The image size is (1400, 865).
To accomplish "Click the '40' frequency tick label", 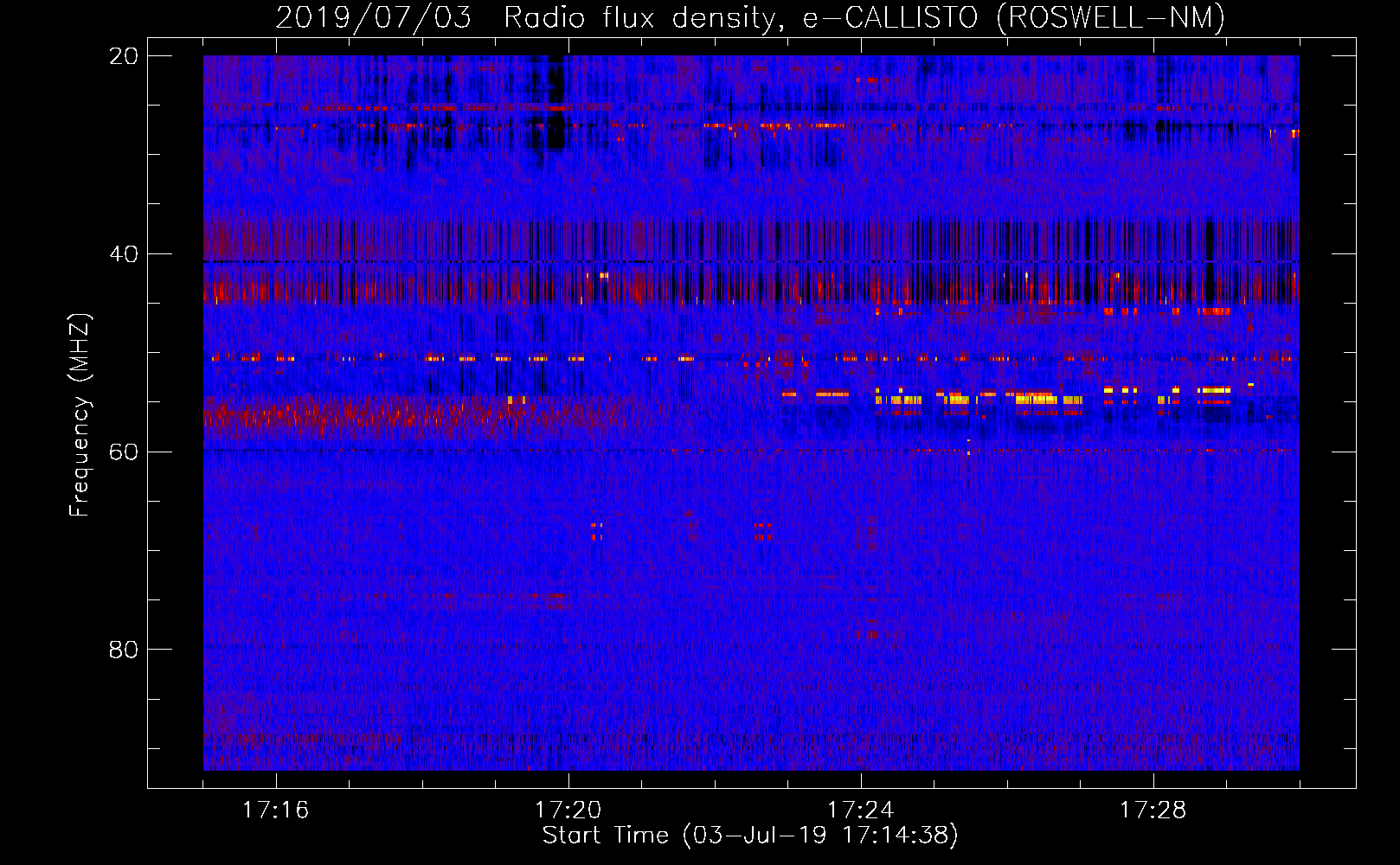I will [x=124, y=254].
